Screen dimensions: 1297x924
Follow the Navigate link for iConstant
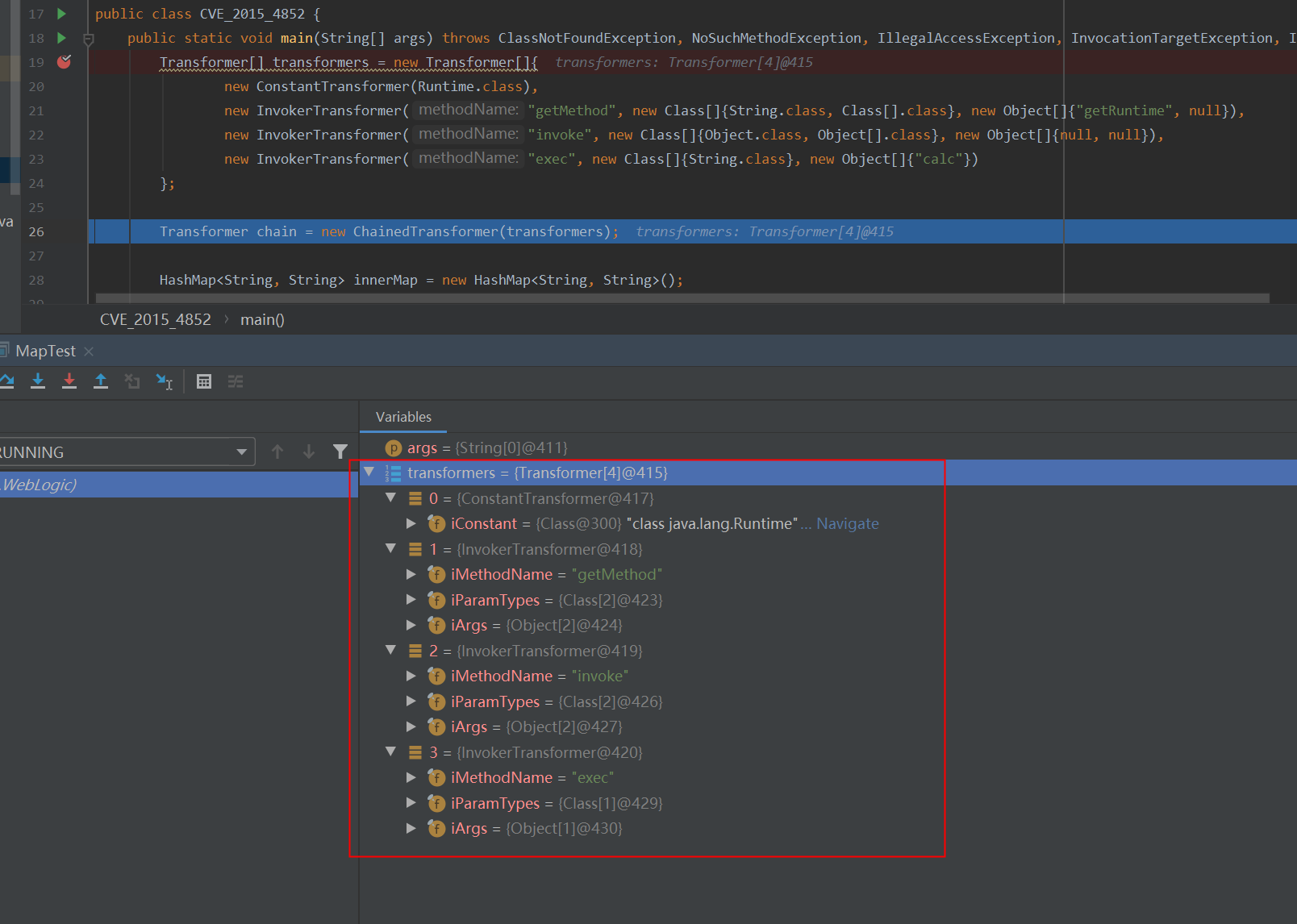pyautogui.click(x=848, y=523)
